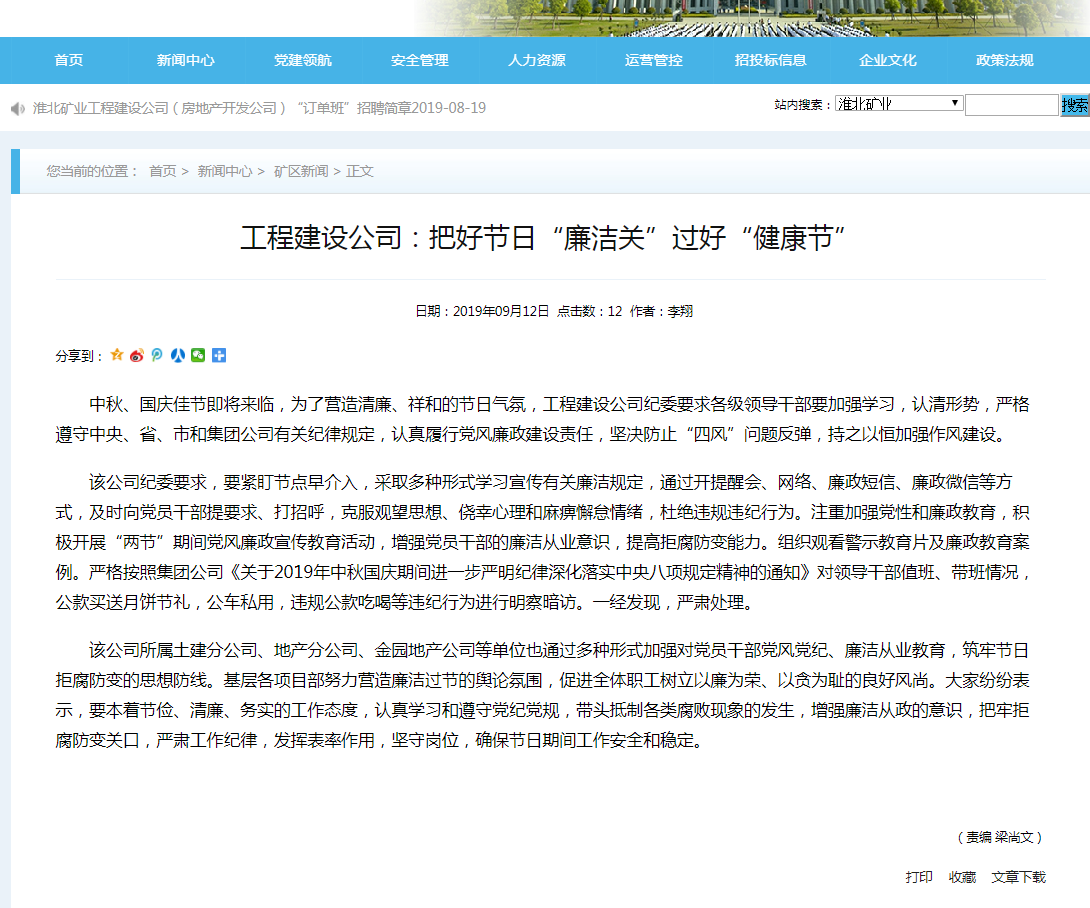Click 文章下载 to download article
Screen dimensions: 1090x908
coord(1018,877)
